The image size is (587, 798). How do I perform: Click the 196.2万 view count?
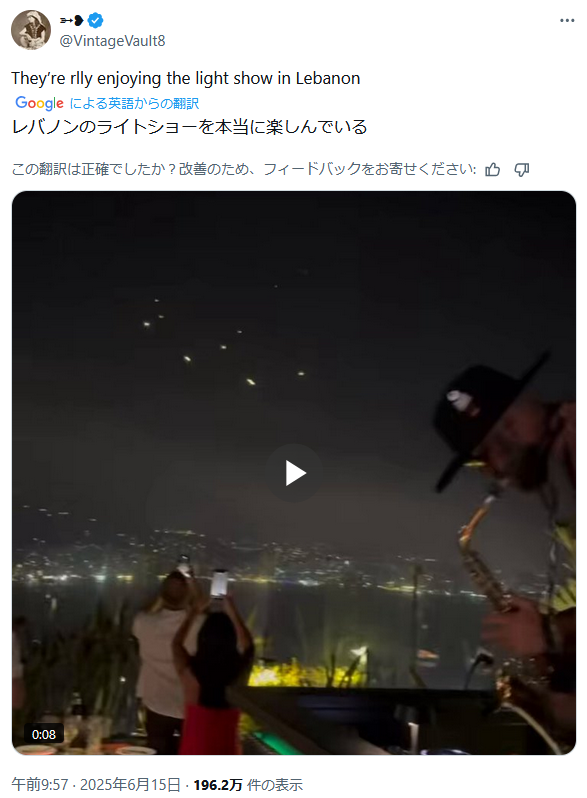tap(218, 785)
